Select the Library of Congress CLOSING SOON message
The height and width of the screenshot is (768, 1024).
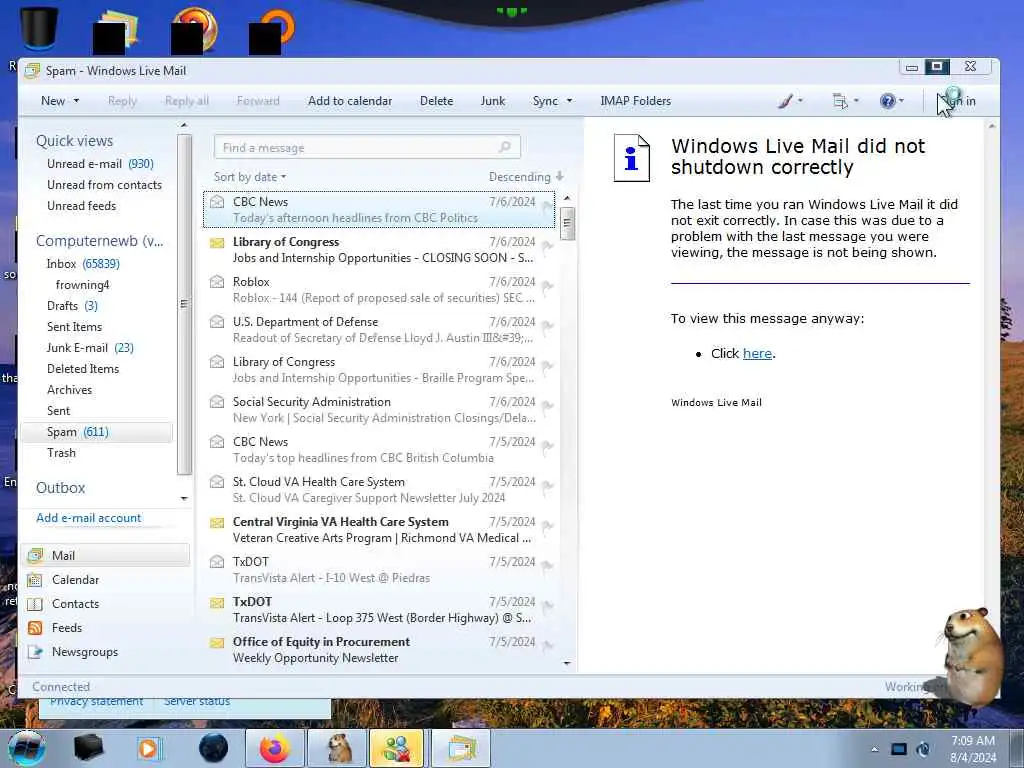click(379, 249)
